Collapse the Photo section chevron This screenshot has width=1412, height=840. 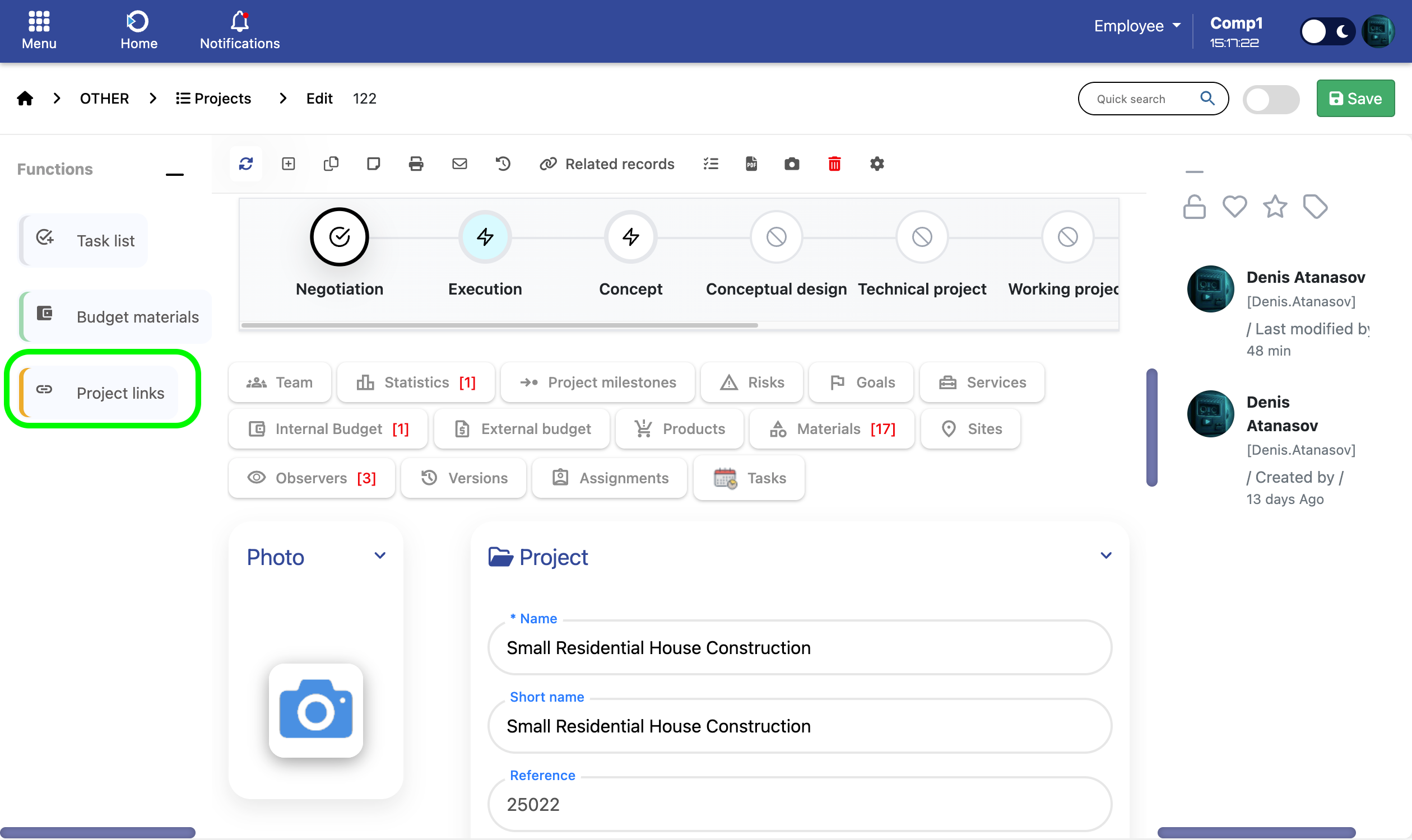pos(379,556)
